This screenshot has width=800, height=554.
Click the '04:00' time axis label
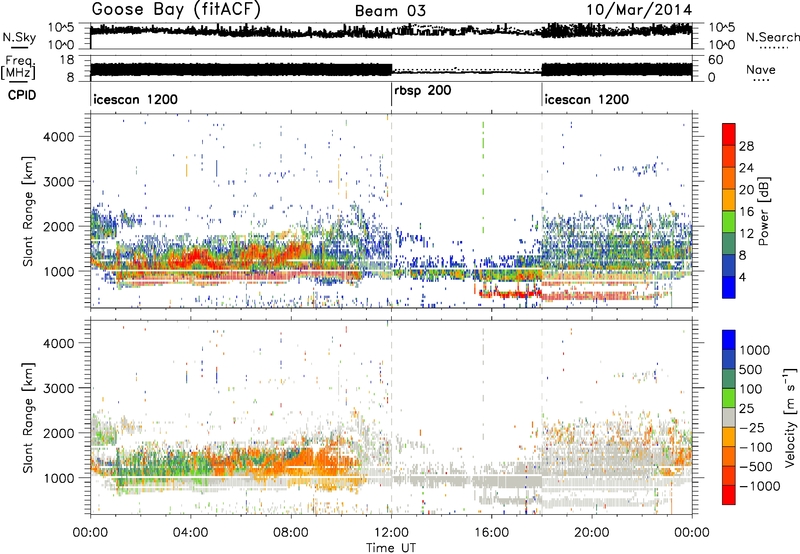(191, 533)
